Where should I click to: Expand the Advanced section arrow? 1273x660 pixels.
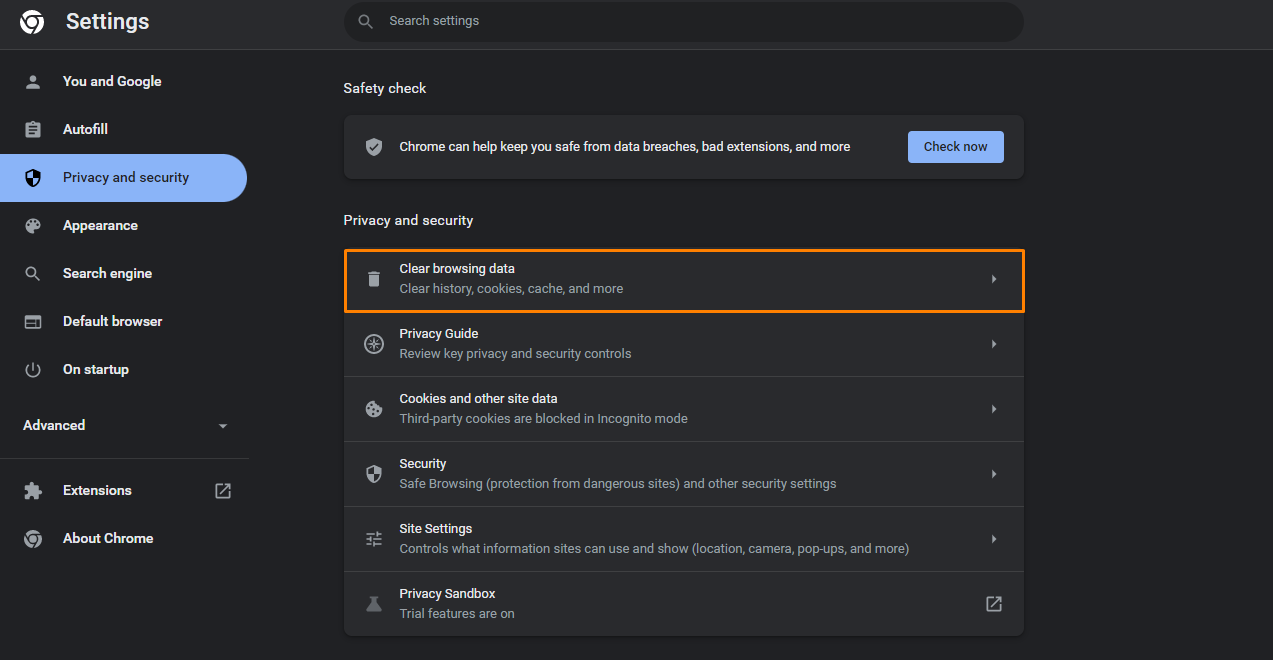(223, 426)
